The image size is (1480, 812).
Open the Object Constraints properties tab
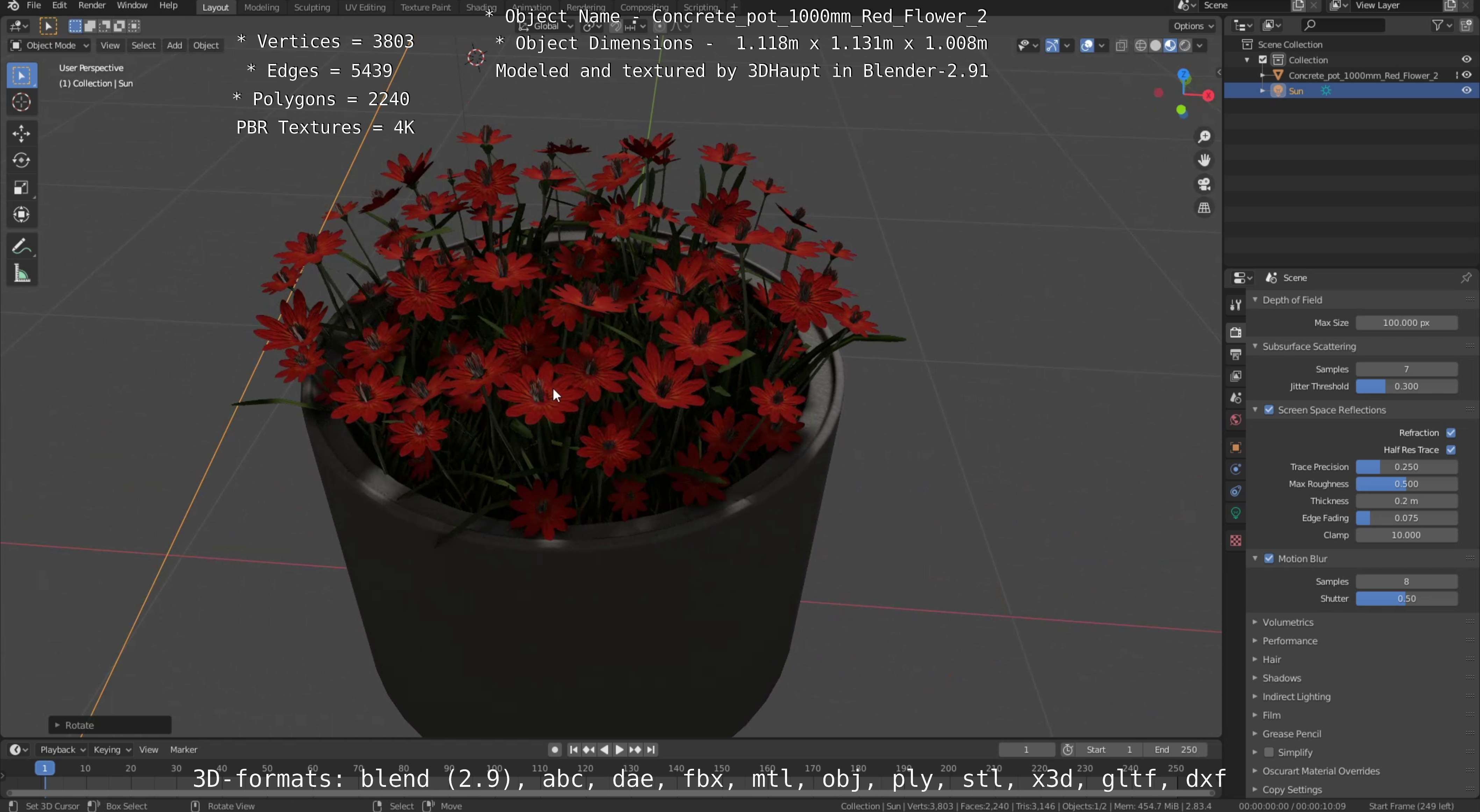[1235, 491]
